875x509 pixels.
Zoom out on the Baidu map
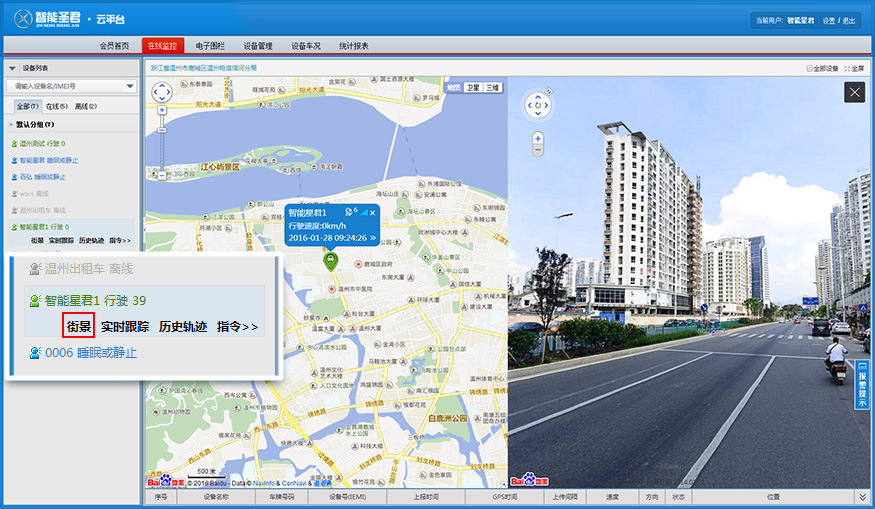point(161,174)
